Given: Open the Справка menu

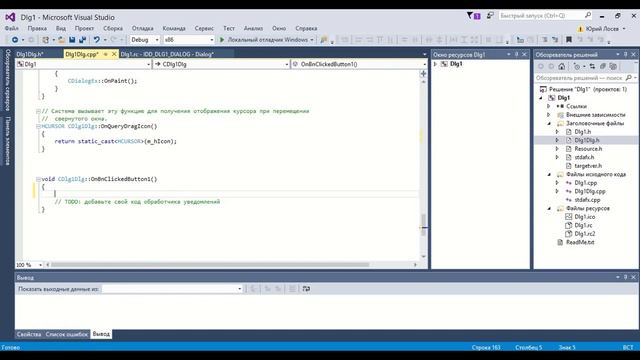Looking at the screenshot, I should click(x=306, y=28).
